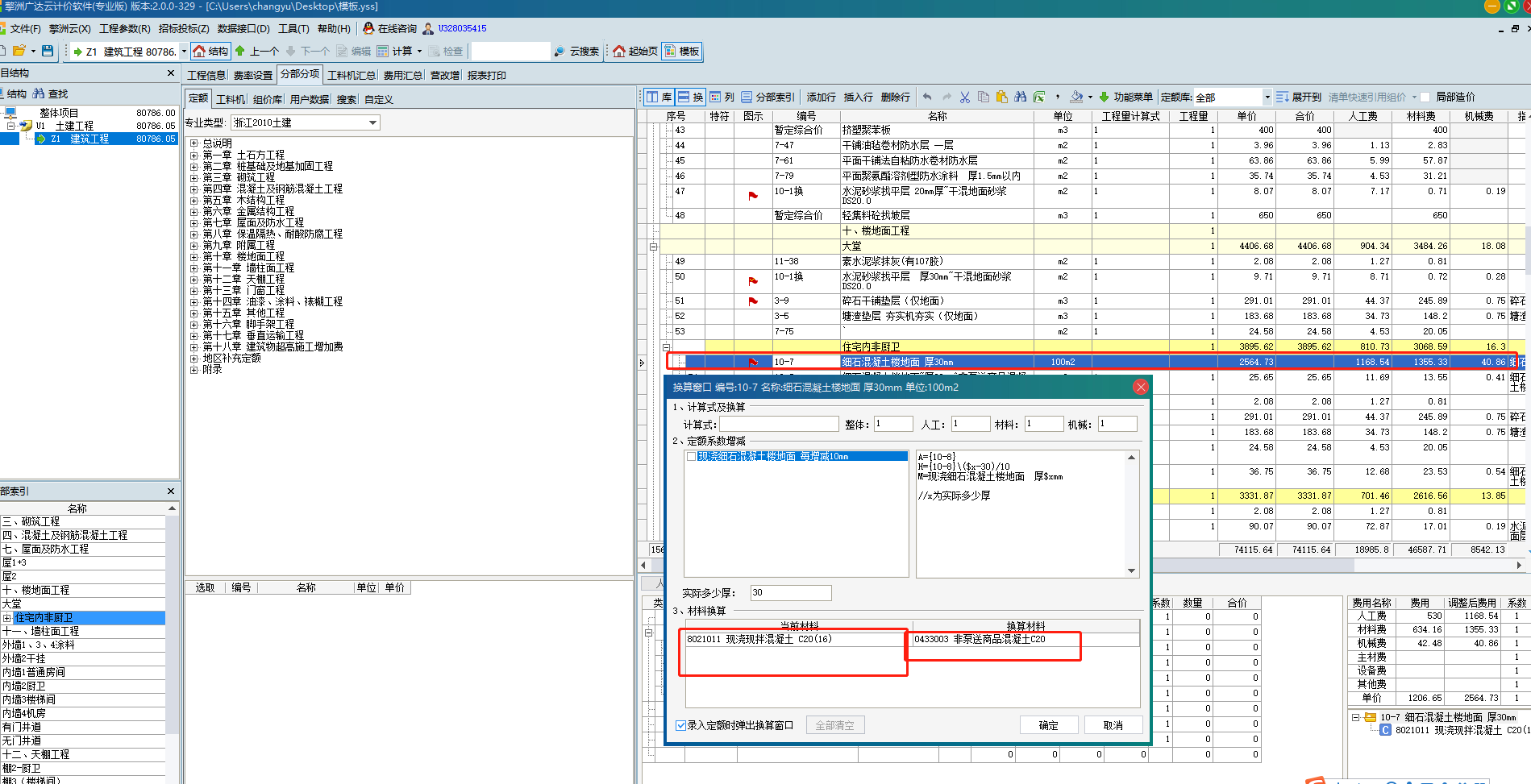The width and height of the screenshot is (1531, 784).
Task: Open file with the folder icon
Action: pyautogui.click(x=19, y=51)
